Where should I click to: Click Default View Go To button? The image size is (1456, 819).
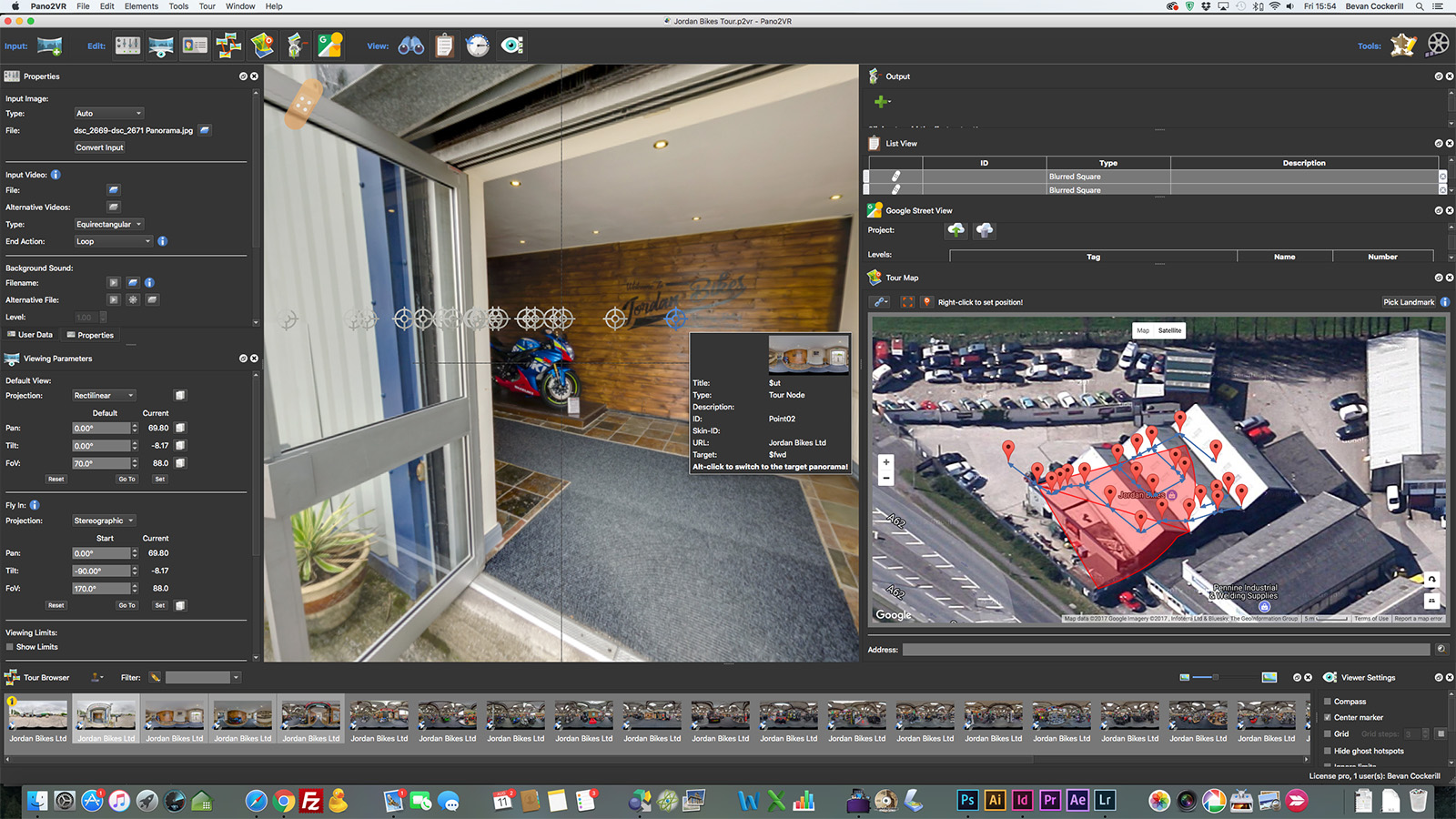click(x=126, y=479)
